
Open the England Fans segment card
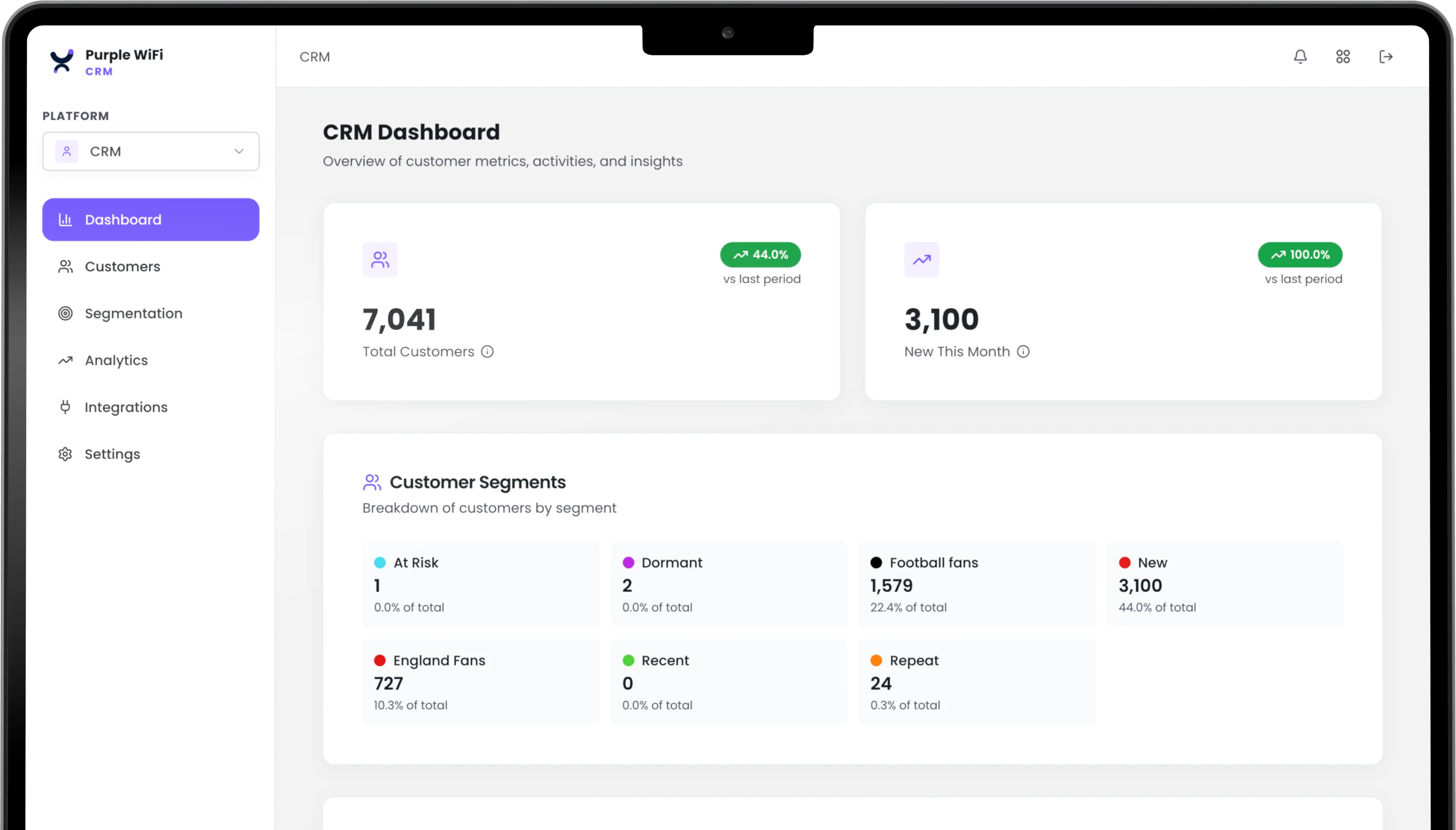[480, 682]
